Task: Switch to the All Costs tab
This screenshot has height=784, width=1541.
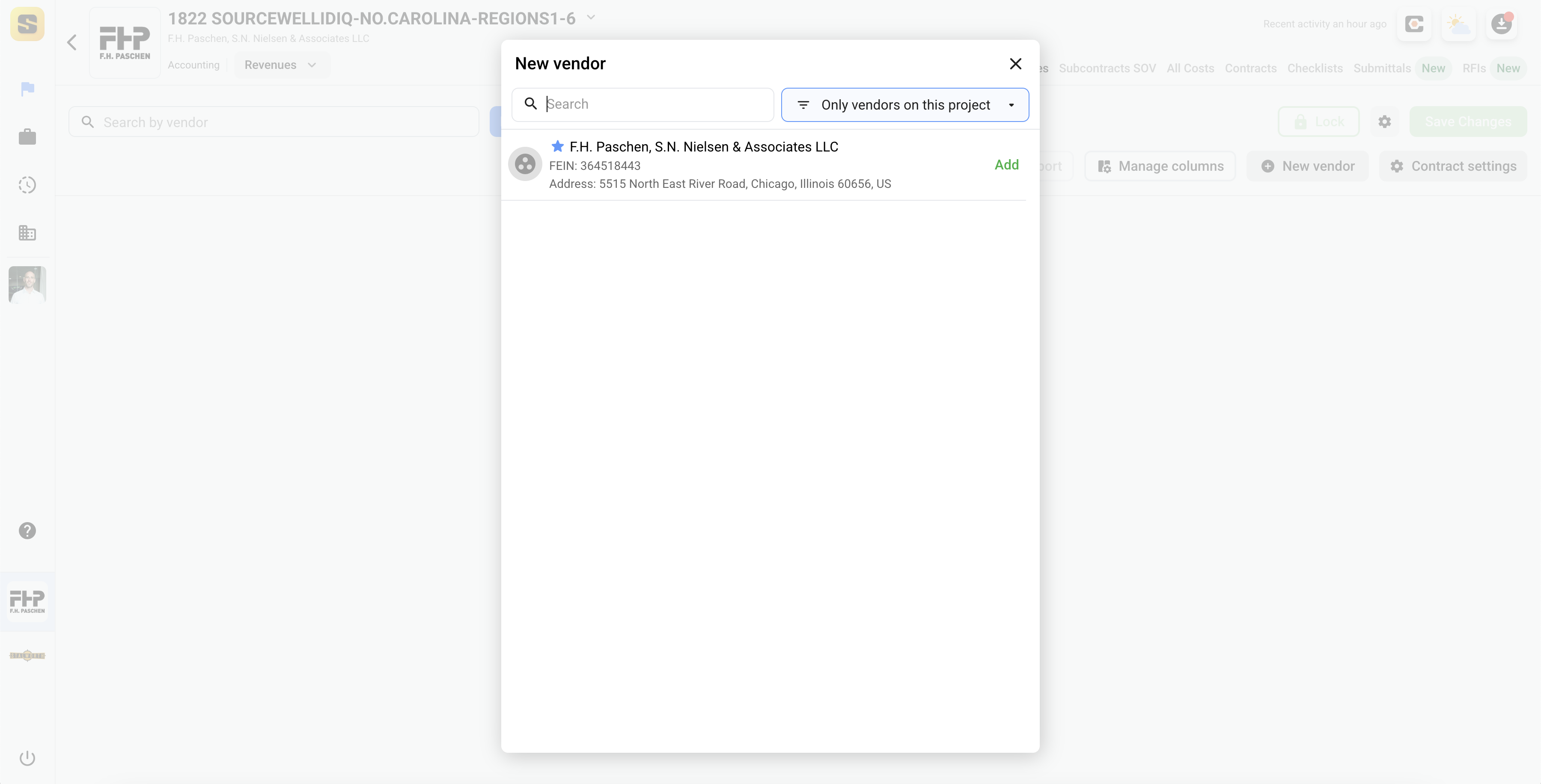Action: point(1190,68)
